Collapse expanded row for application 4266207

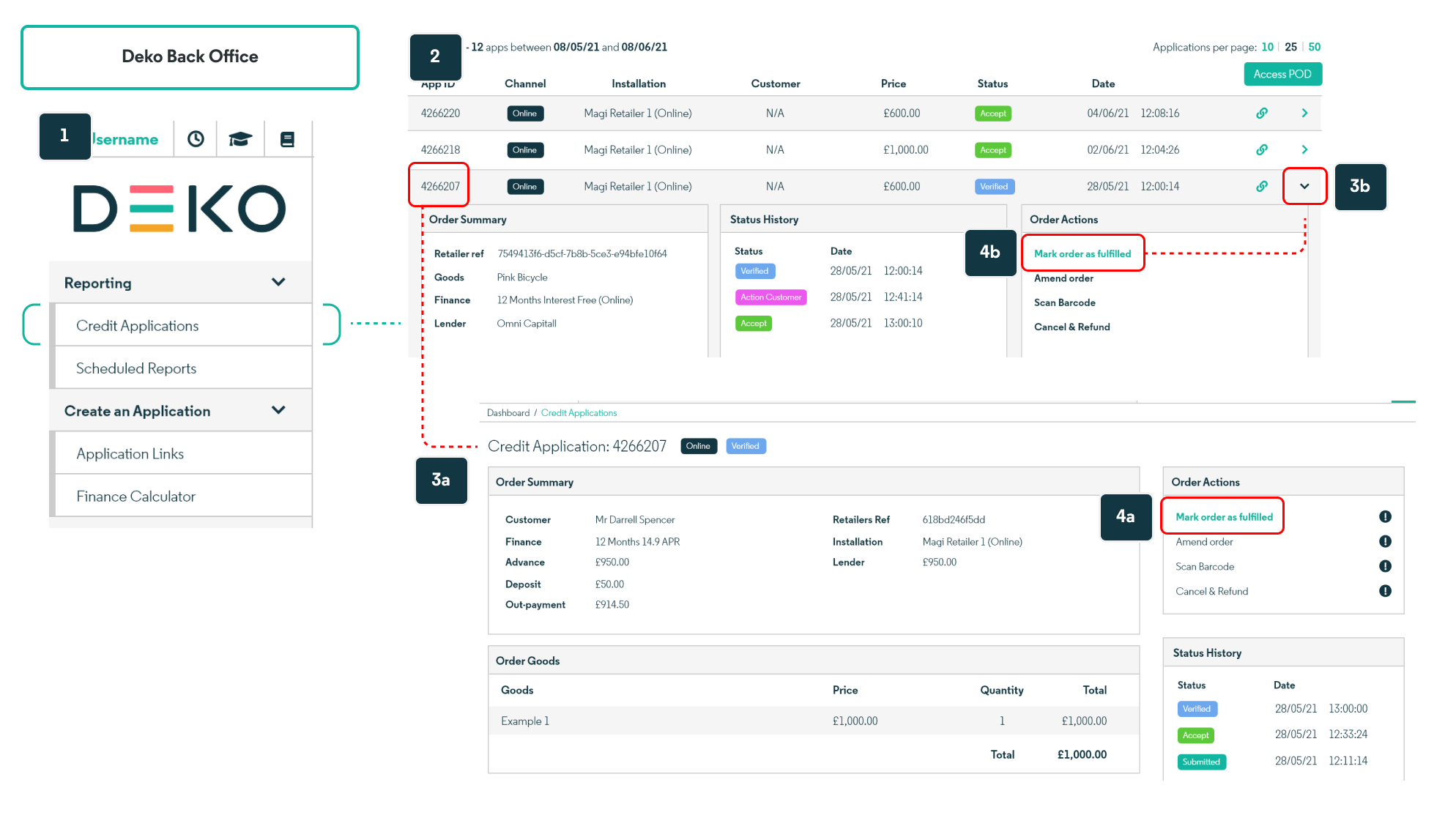click(x=1304, y=187)
